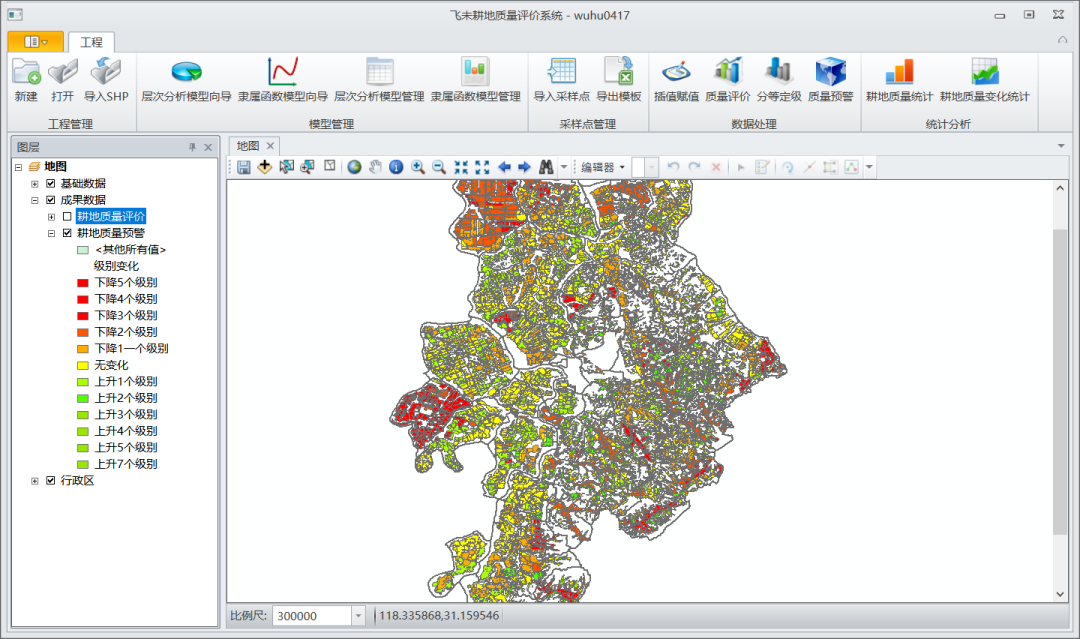Select the 工程 ribbon tab

pos(91,42)
